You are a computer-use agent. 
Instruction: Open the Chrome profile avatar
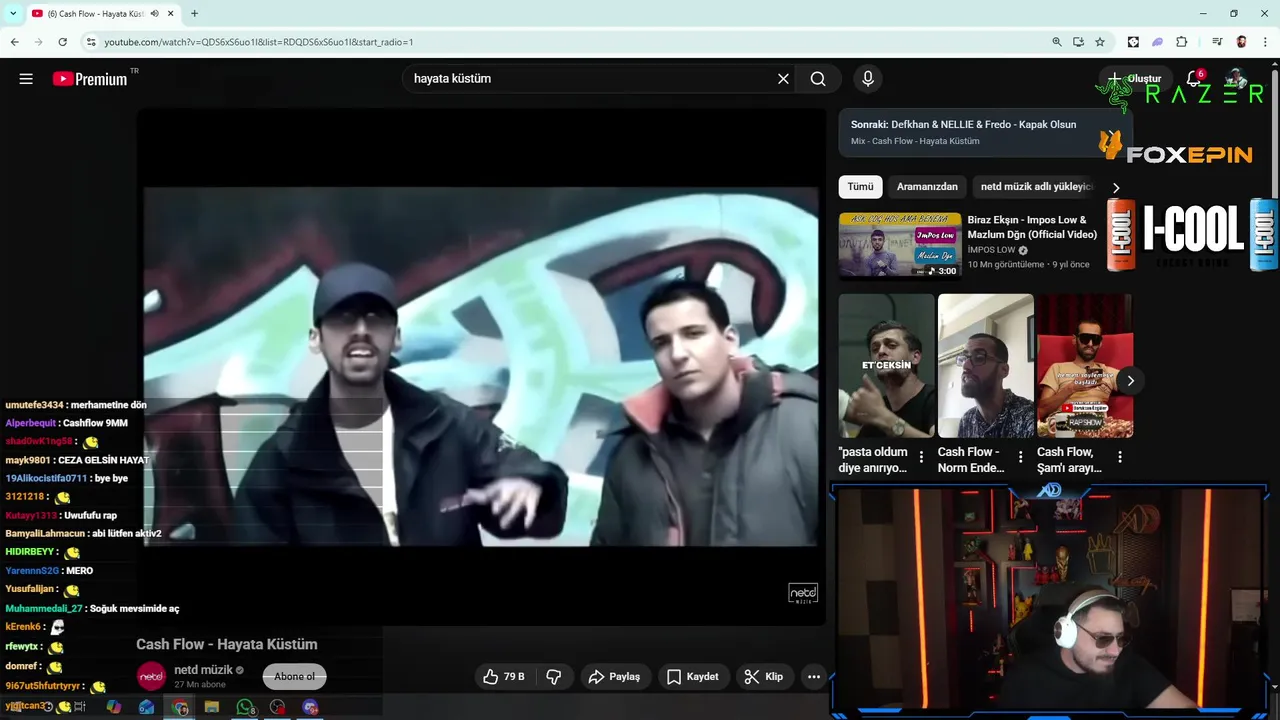tap(1241, 42)
